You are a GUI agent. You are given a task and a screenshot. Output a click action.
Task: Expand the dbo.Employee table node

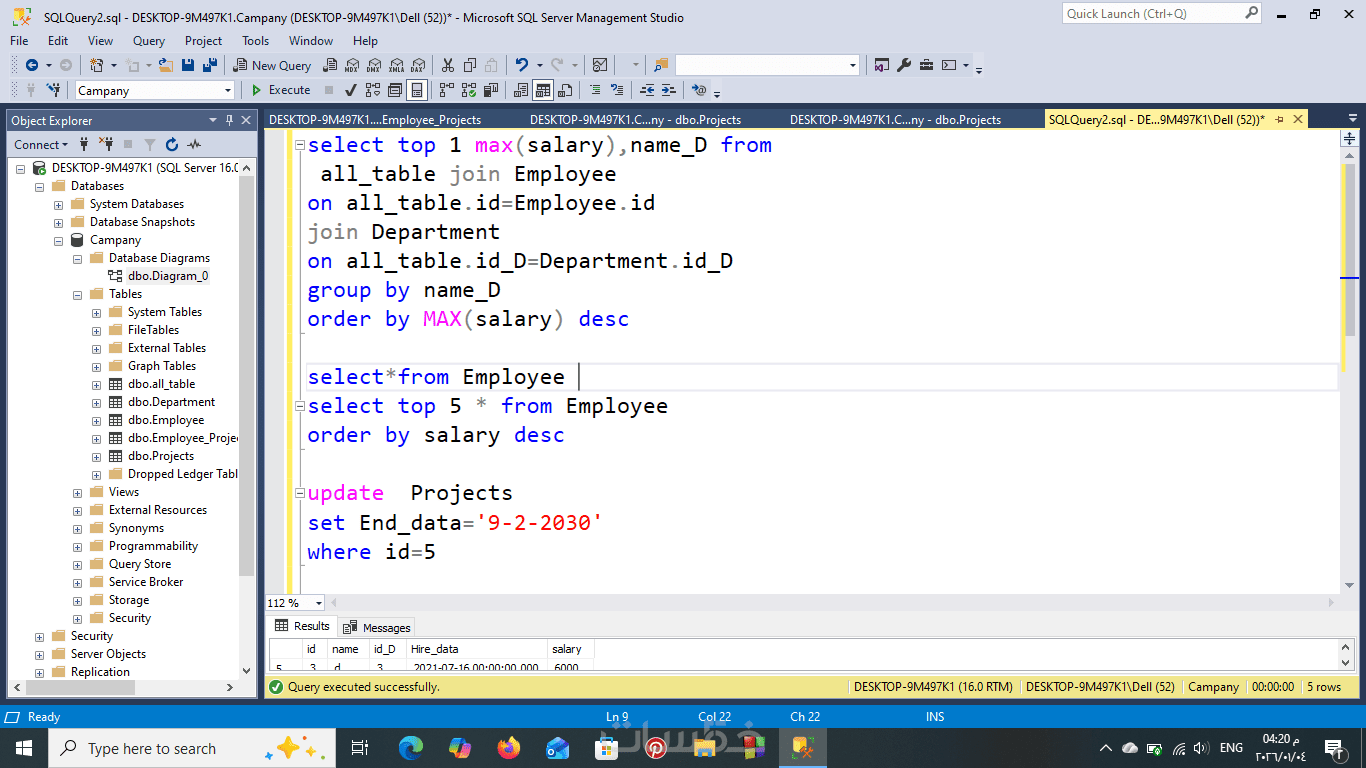[96, 420]
